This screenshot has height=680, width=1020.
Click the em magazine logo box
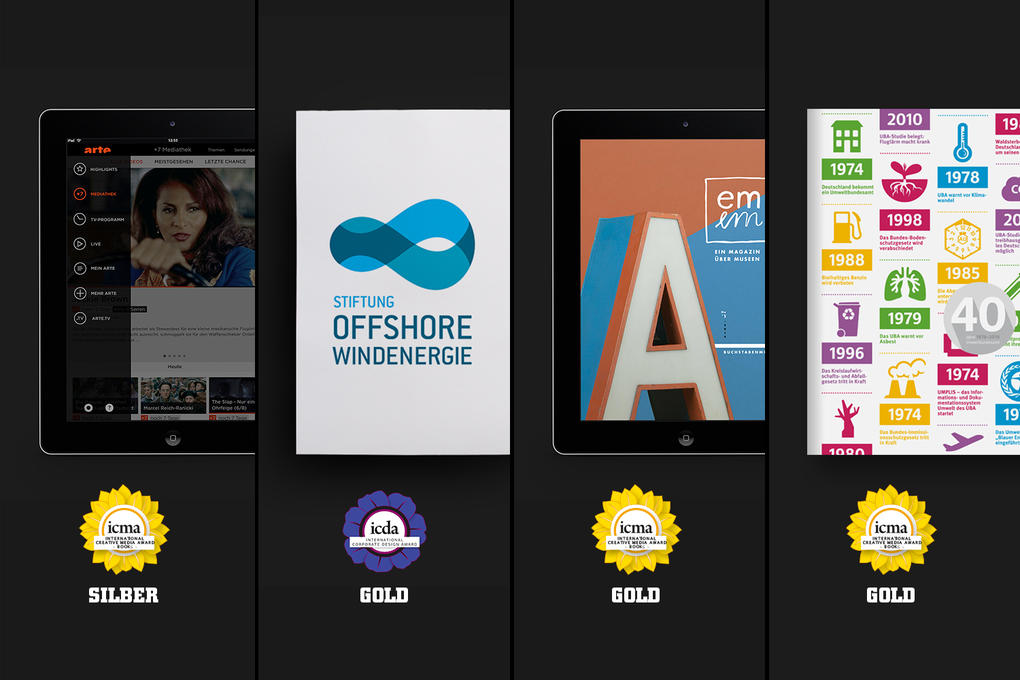[736, 210]
